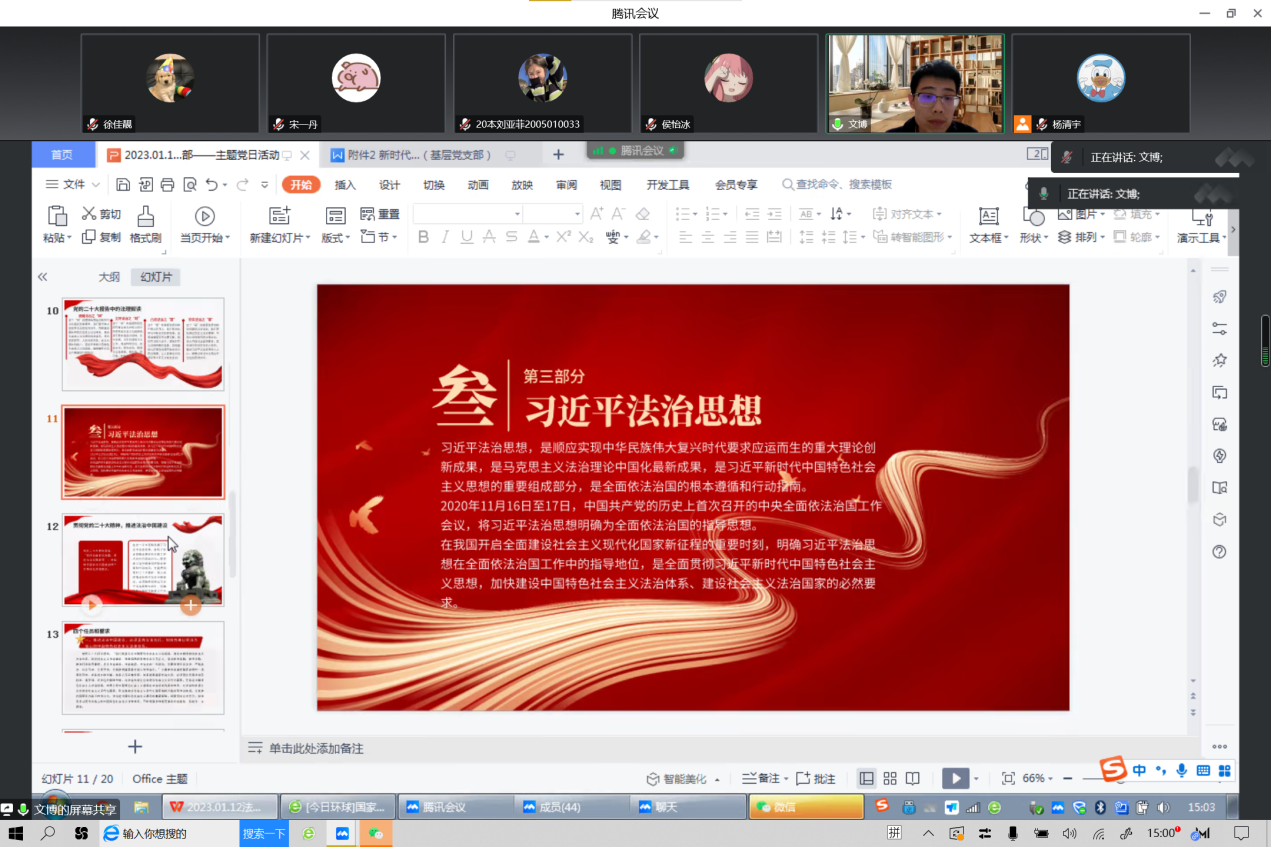This screenshot has width=1271, height=847.
Task: Open the 插入 ribbon tab
Action: 345,185
